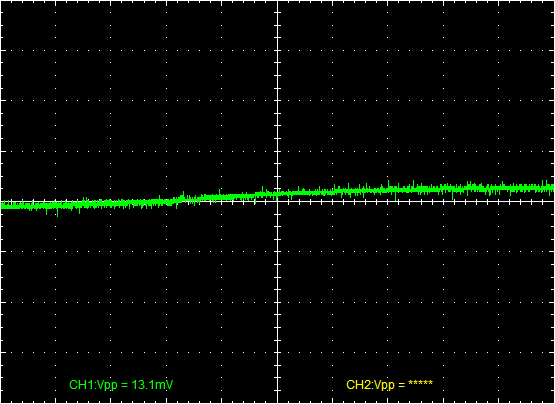Click the green trace at its left edge
This screenshot has height=404, width=555.
tap(2, 206)
